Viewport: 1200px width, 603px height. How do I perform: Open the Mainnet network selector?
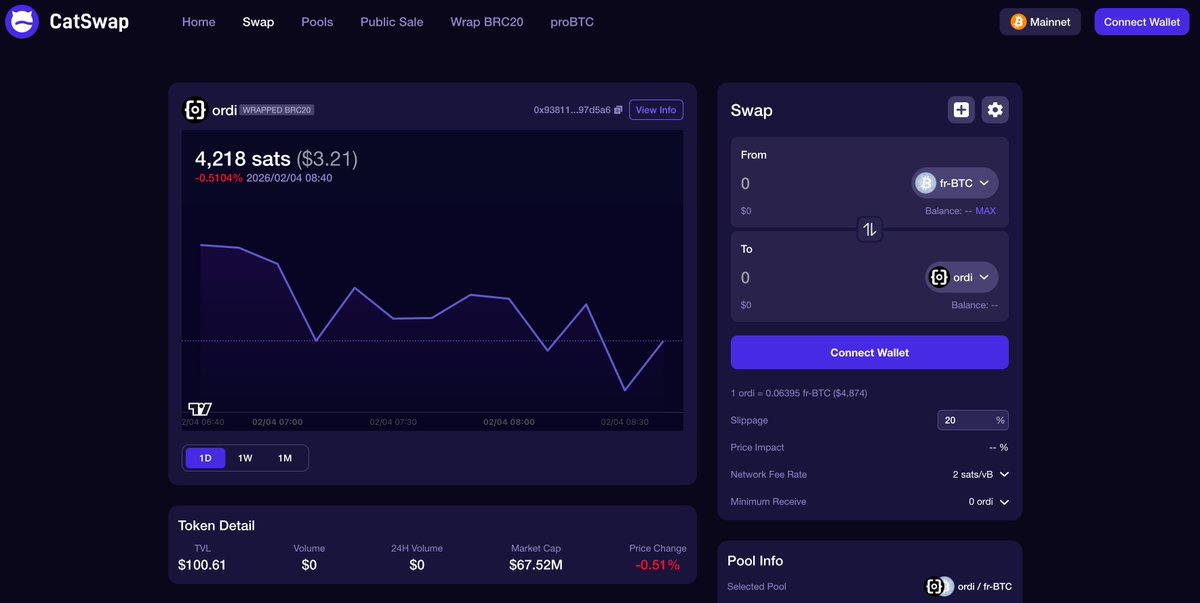[x=1040, y=22]
